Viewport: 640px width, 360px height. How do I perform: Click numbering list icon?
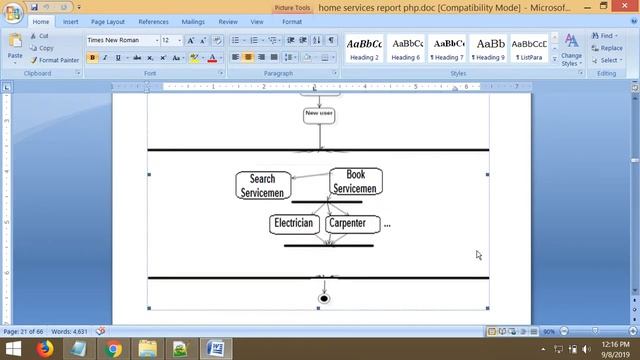pyautogui.click(x=254, y=40)
